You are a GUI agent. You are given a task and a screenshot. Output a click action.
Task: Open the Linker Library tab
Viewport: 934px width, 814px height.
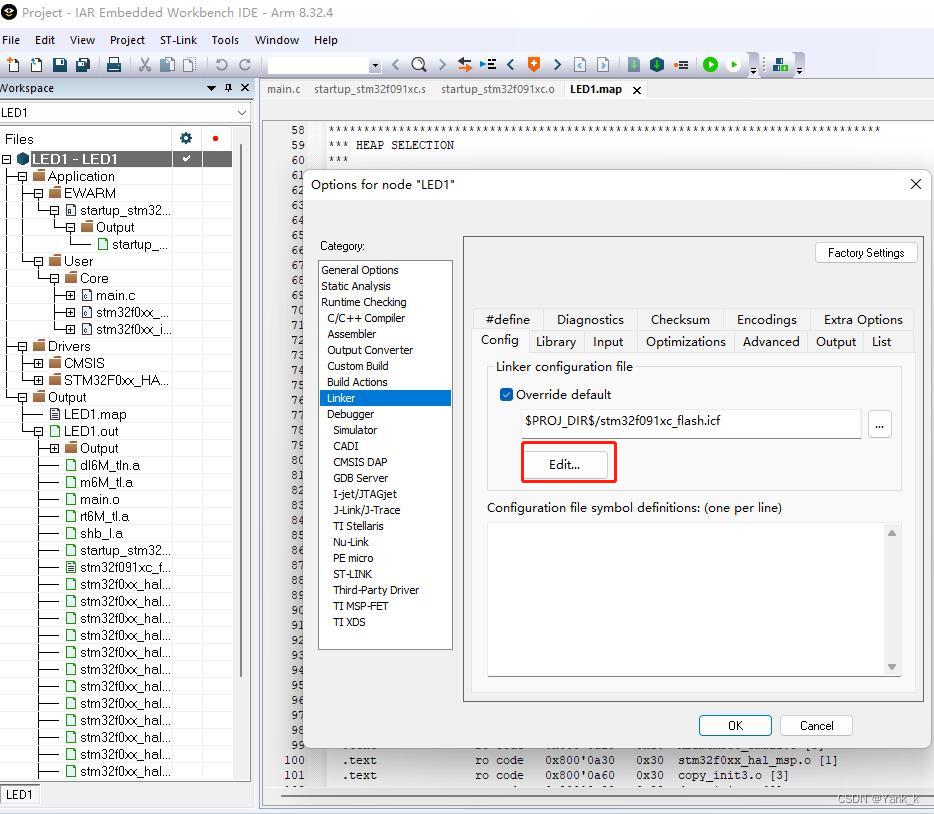point(556,342)
